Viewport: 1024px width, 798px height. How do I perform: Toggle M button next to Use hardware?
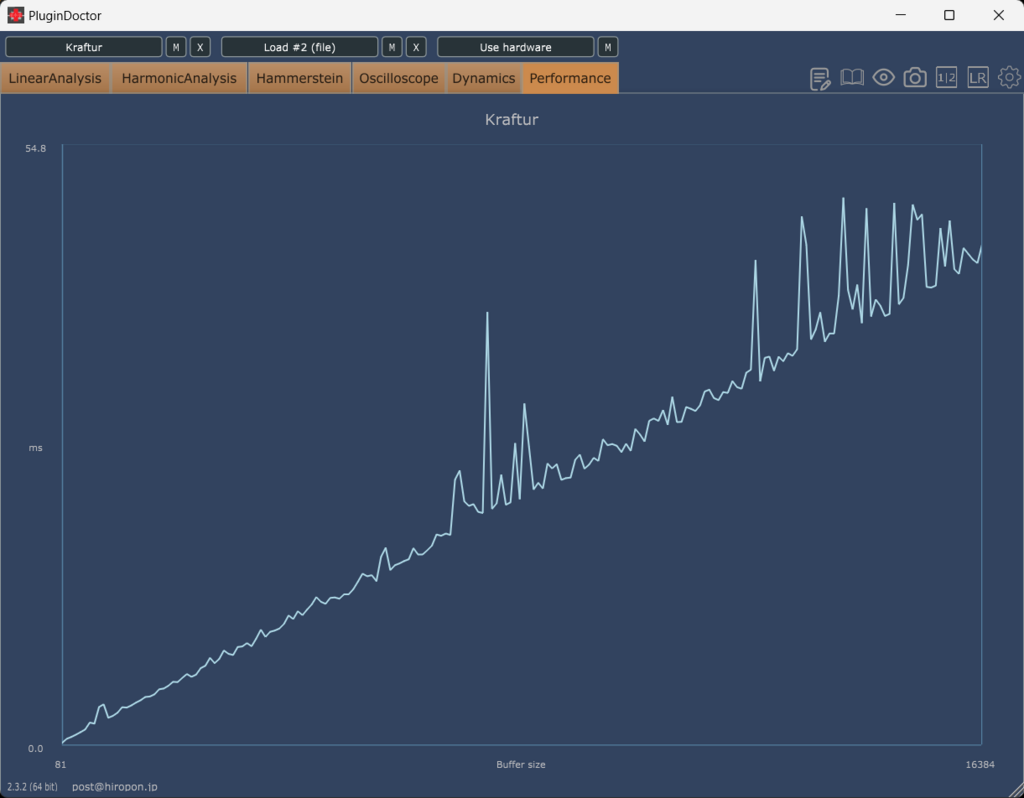coord(608,47)
